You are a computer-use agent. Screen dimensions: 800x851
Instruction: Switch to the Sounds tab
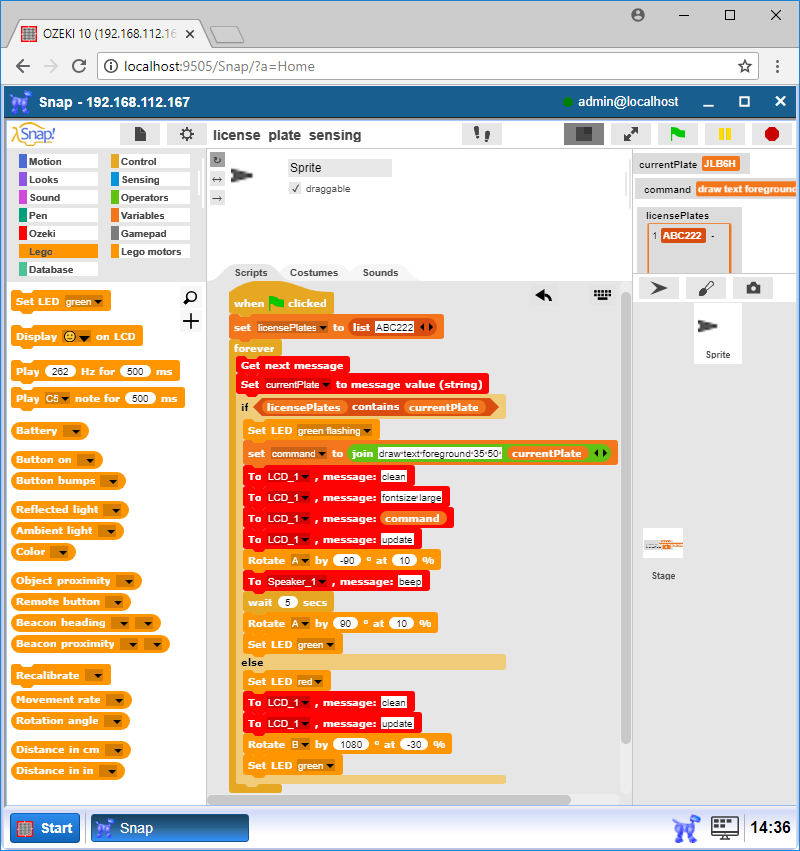coord(380,272)
